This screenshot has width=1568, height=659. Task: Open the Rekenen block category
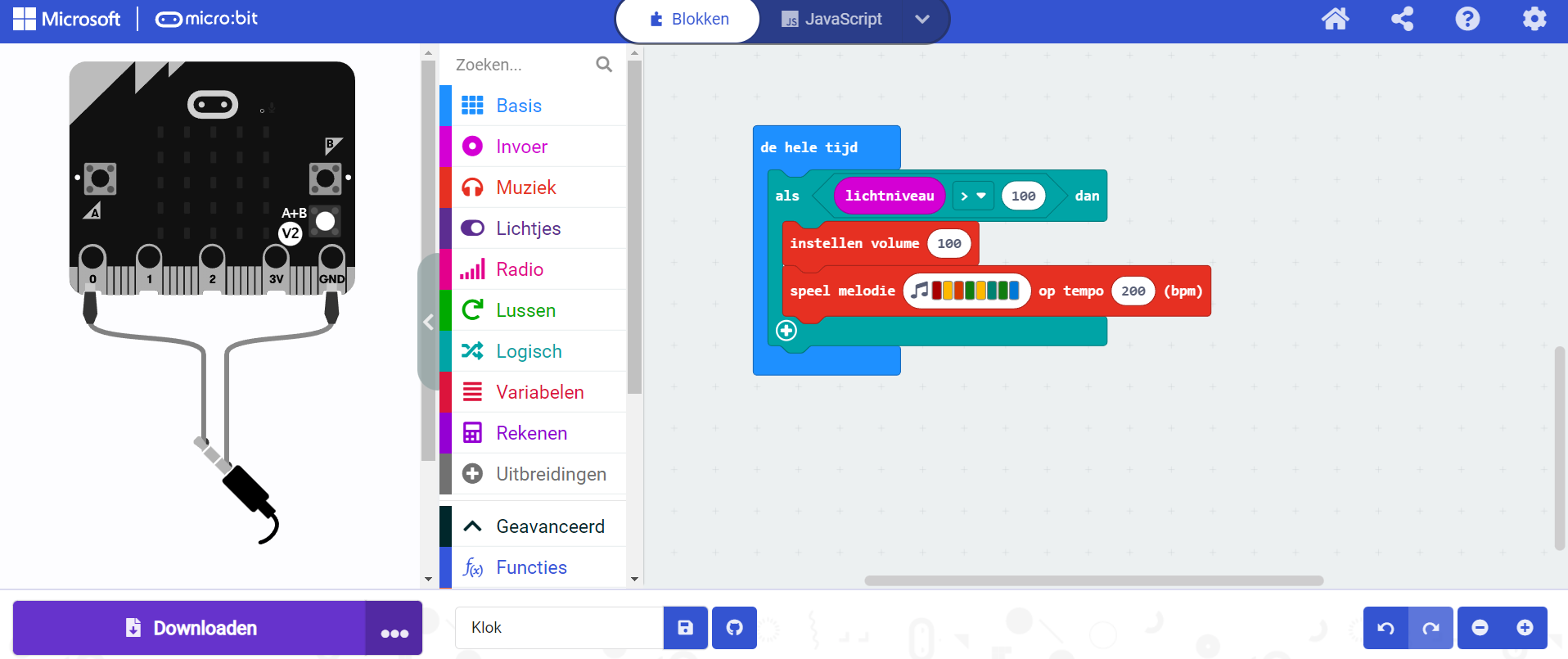click(x=533, y=433)
